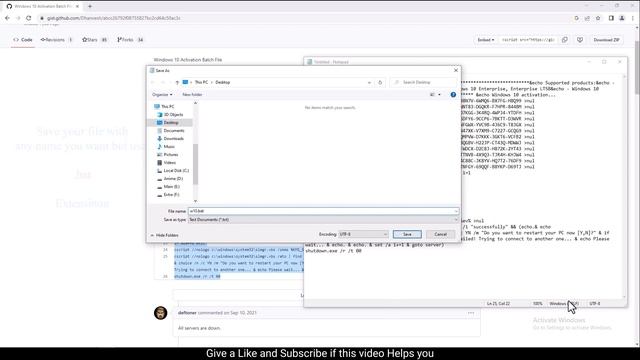Screen dimensions: 640x360
Task: Select Desktop in the address breadcrumb
Action: pyautogui.click(x=223, y=82)
